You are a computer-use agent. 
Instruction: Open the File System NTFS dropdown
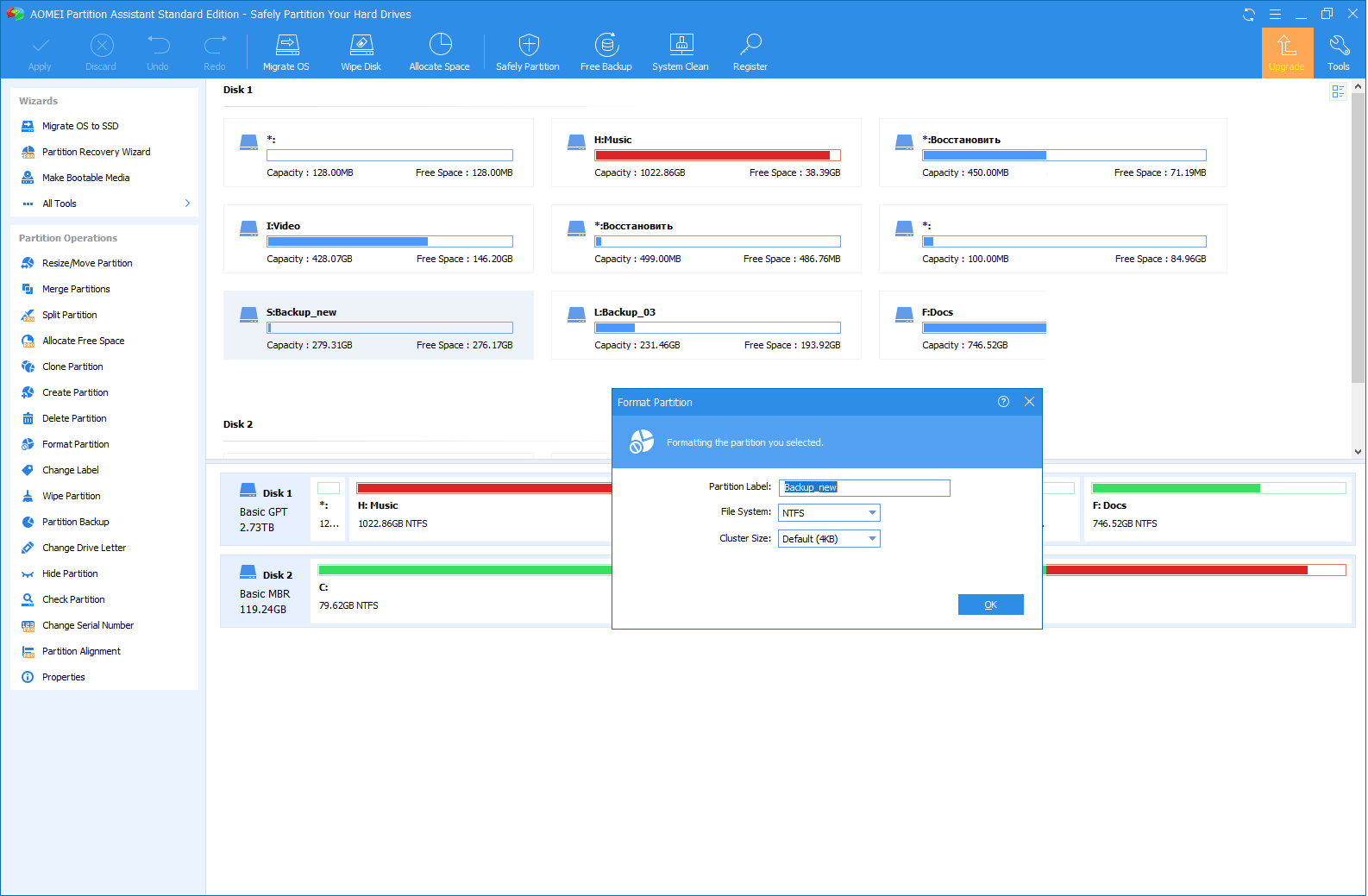click(x=830, y=513)
